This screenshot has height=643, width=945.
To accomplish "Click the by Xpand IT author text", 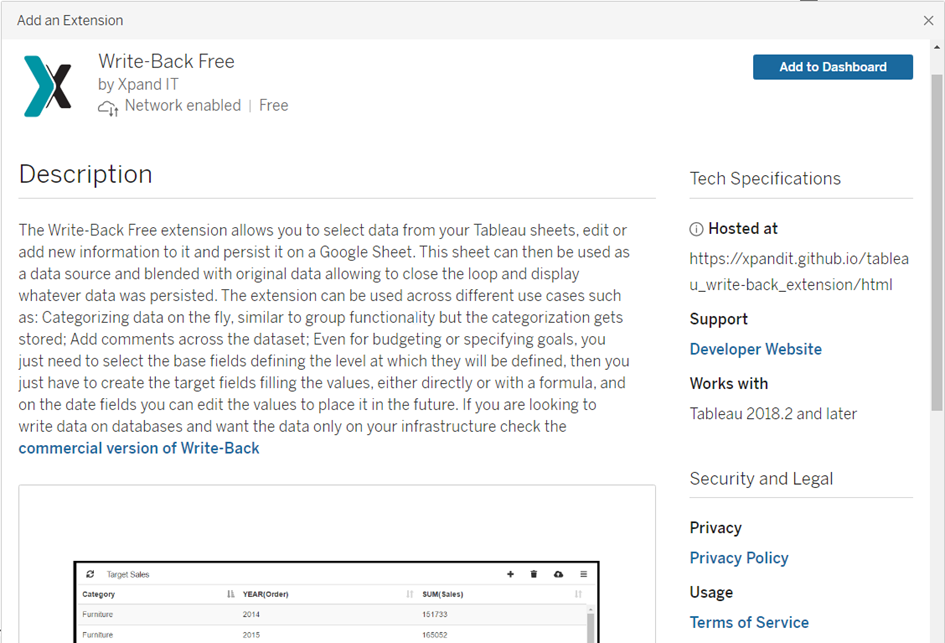I will [x=138, y=84].
